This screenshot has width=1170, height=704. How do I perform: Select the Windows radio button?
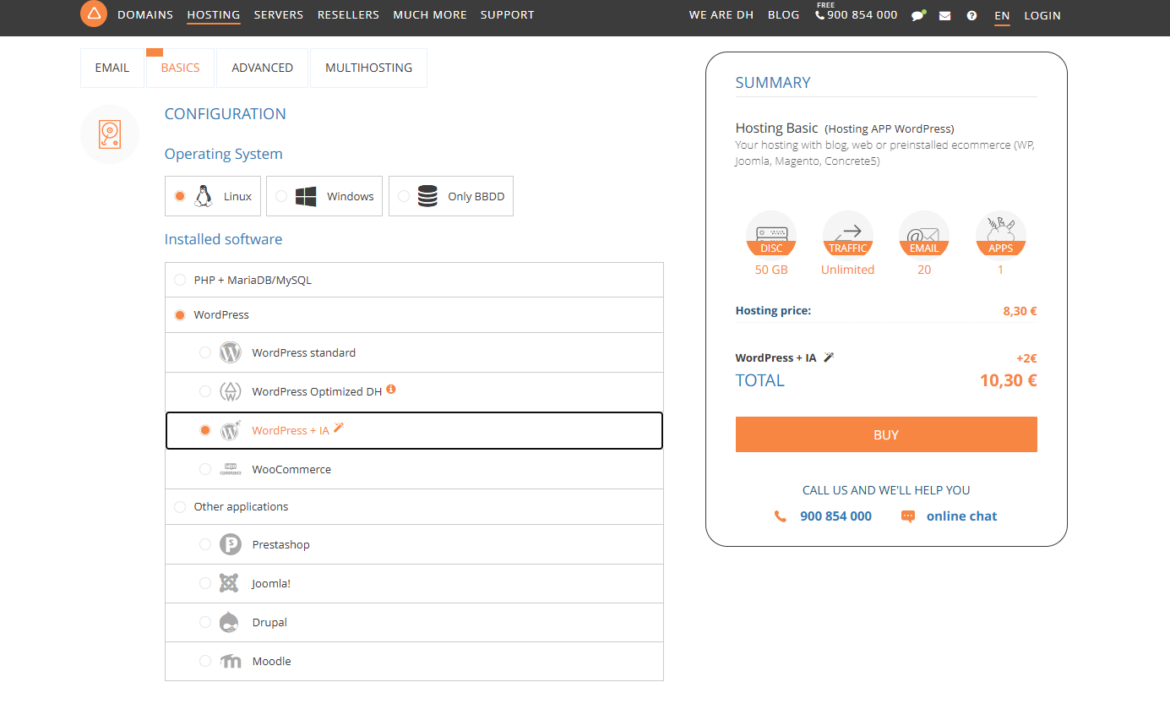281,196
